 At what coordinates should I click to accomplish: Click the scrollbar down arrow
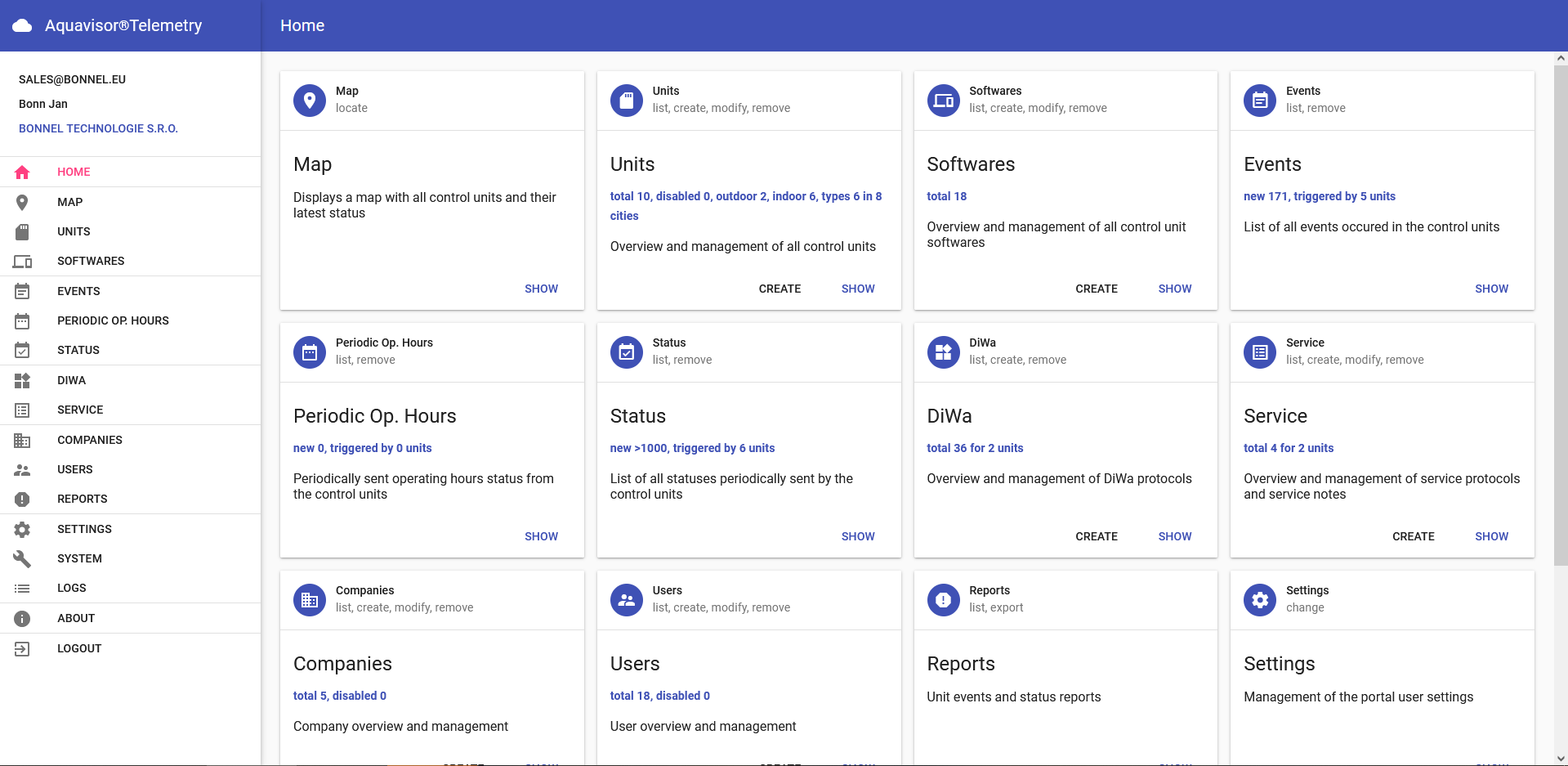pos(1561,759)
